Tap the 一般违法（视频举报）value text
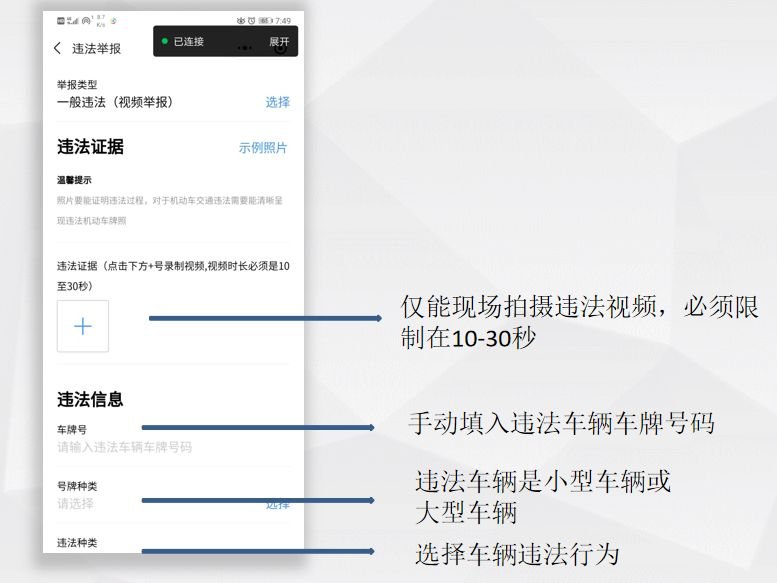 point(115,102)
